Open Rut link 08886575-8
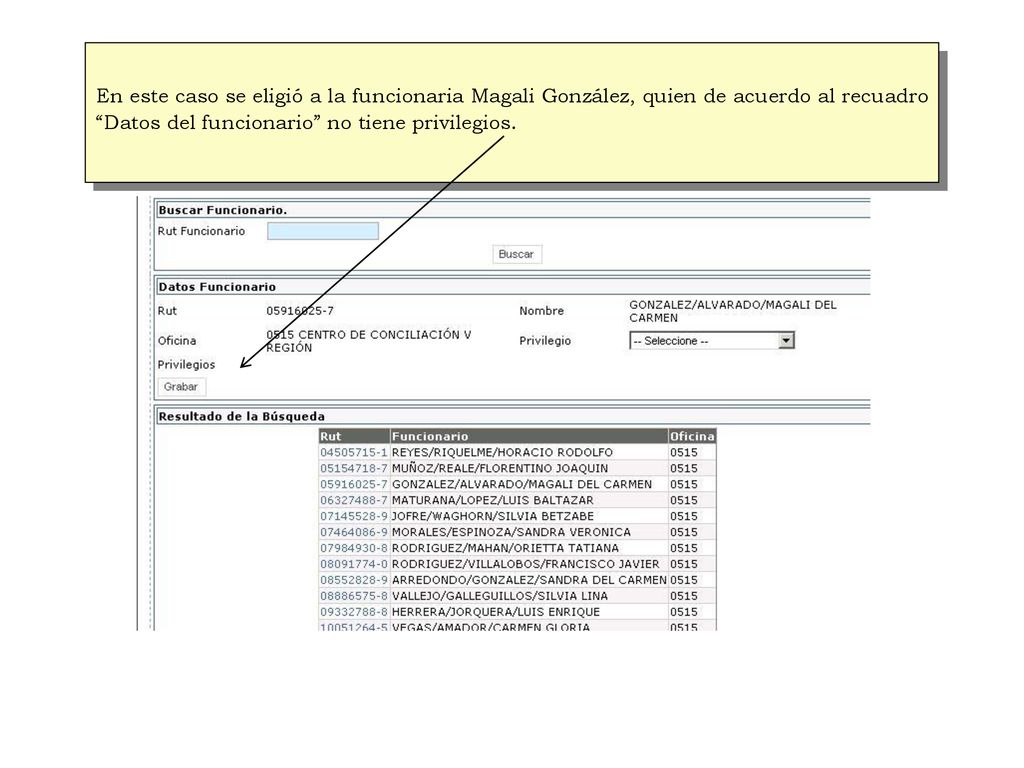This screenshot has width=1024, height=768. coord(353,596)
